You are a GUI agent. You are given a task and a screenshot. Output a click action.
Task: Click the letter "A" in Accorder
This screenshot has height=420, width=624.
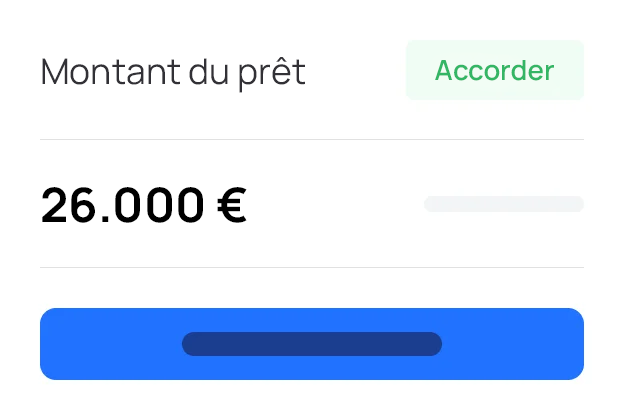click(443, 71)
